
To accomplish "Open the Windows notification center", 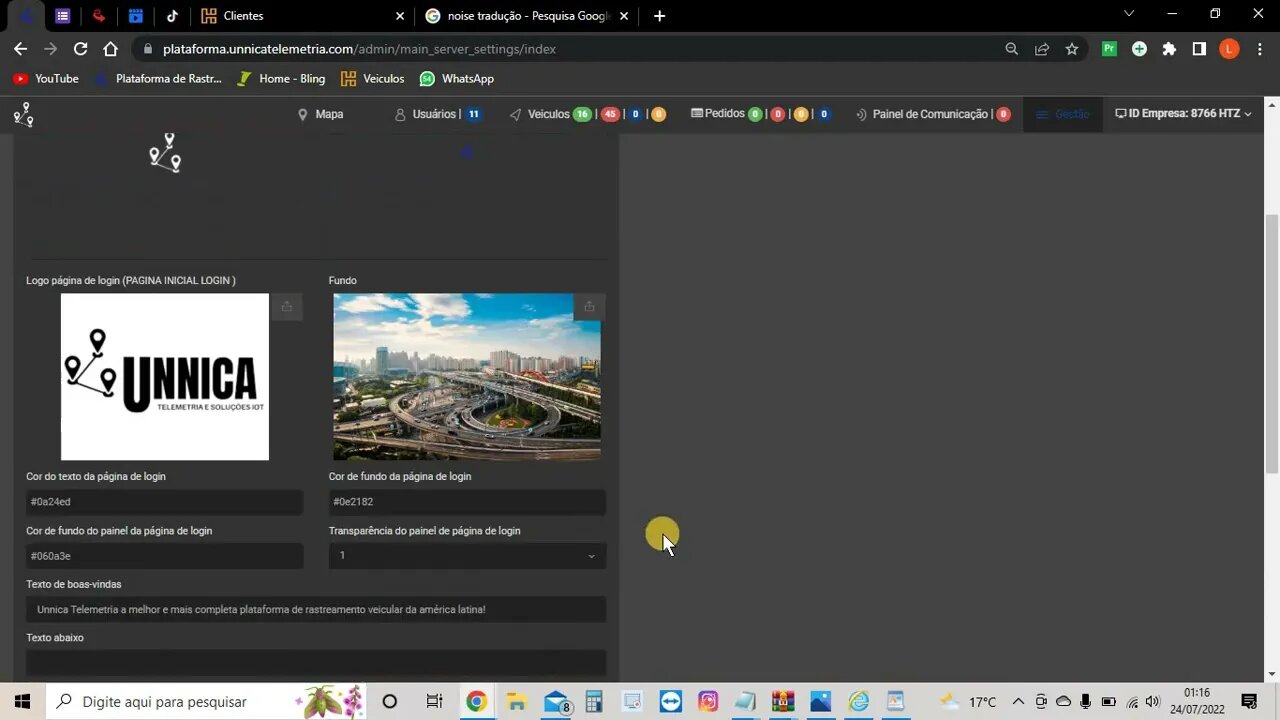I will [x=1249, y=702].
